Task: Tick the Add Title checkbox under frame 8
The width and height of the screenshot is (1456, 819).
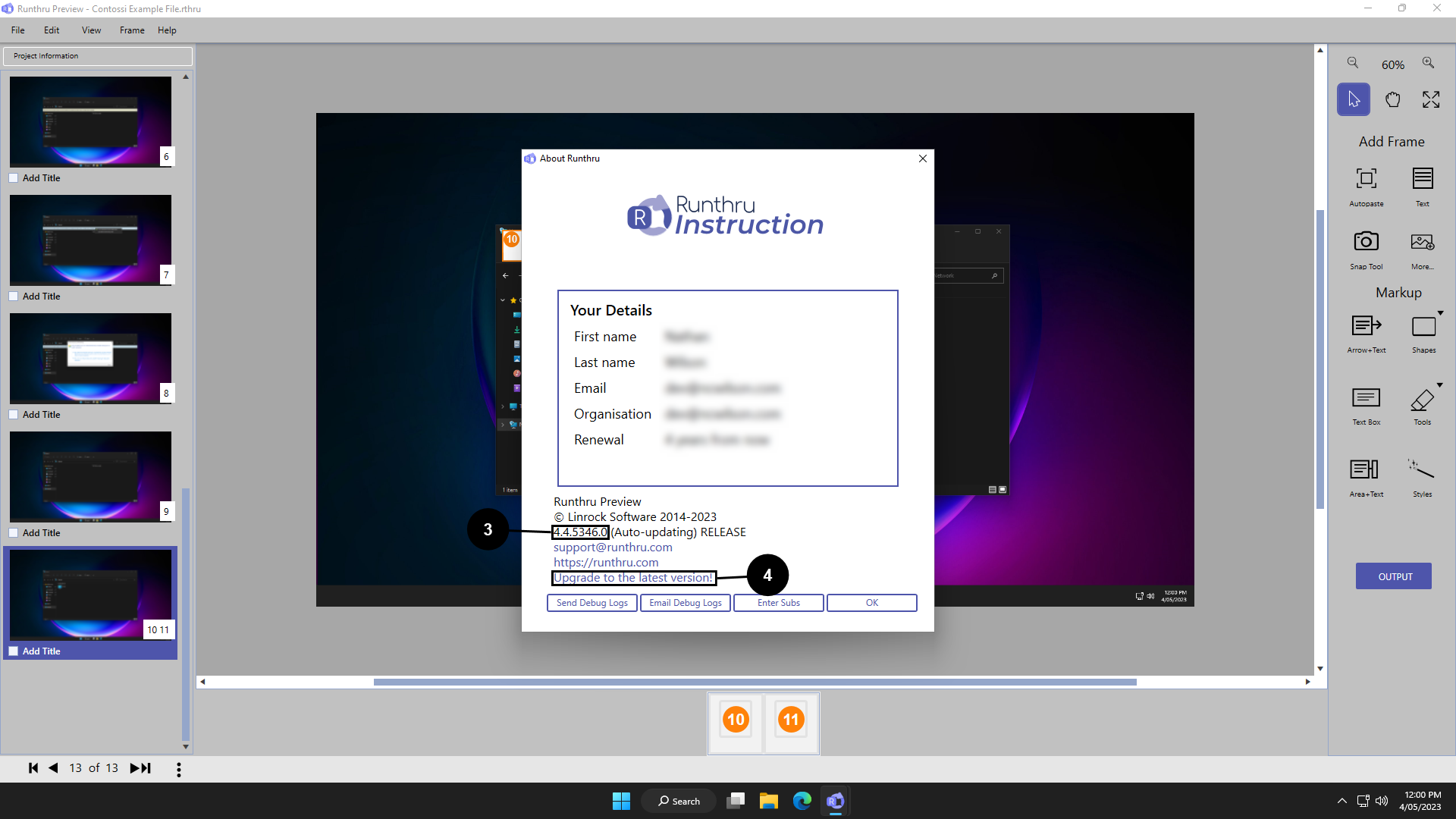Action: click(14, 415)
